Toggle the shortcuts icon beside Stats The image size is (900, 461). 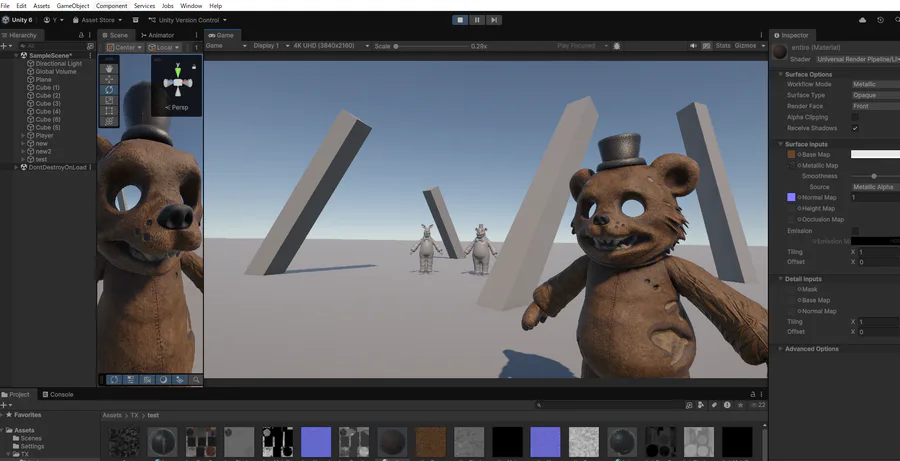(706, 46)
